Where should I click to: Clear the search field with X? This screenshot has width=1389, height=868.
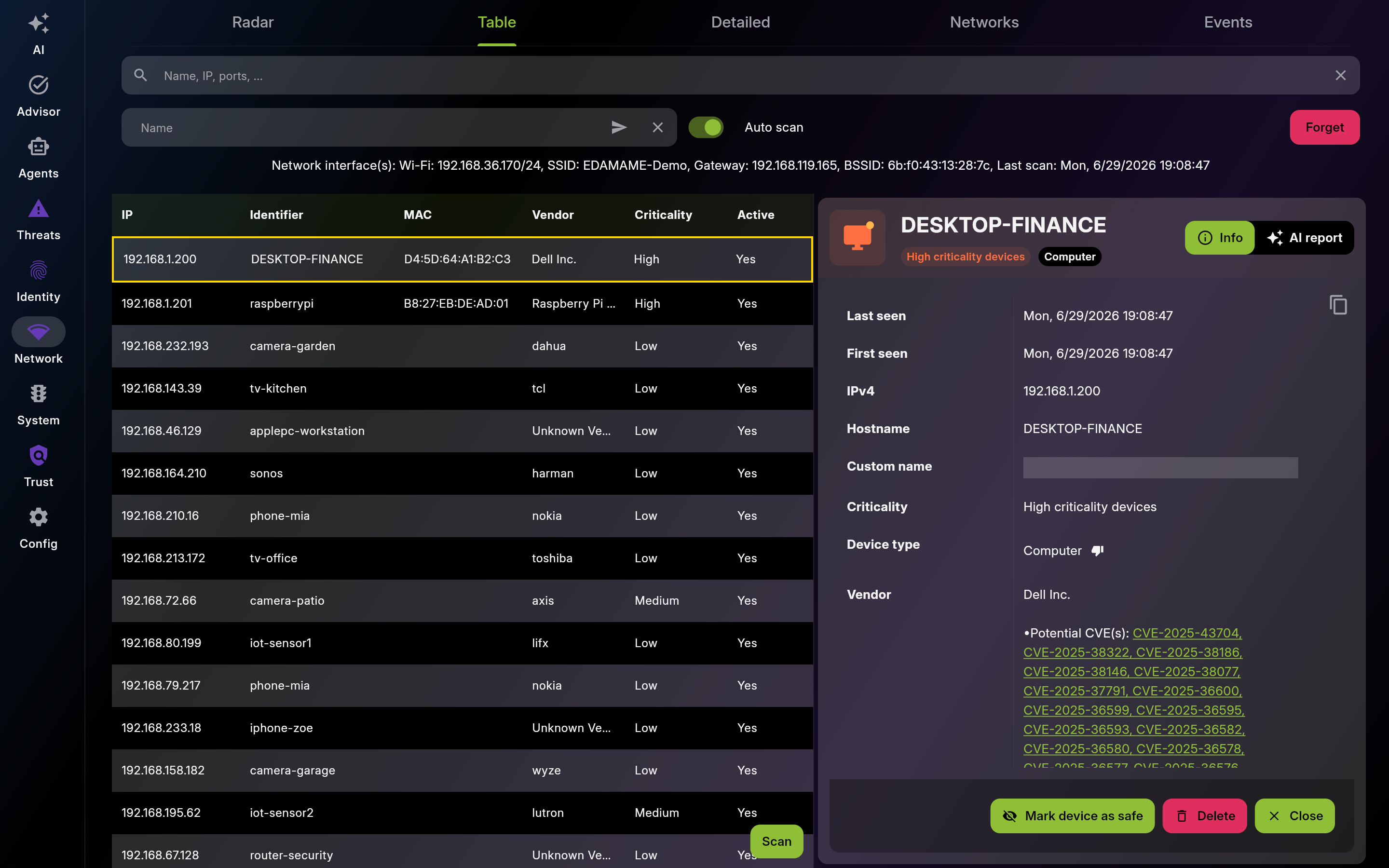pyautogui.click(x=1340, y=75)
